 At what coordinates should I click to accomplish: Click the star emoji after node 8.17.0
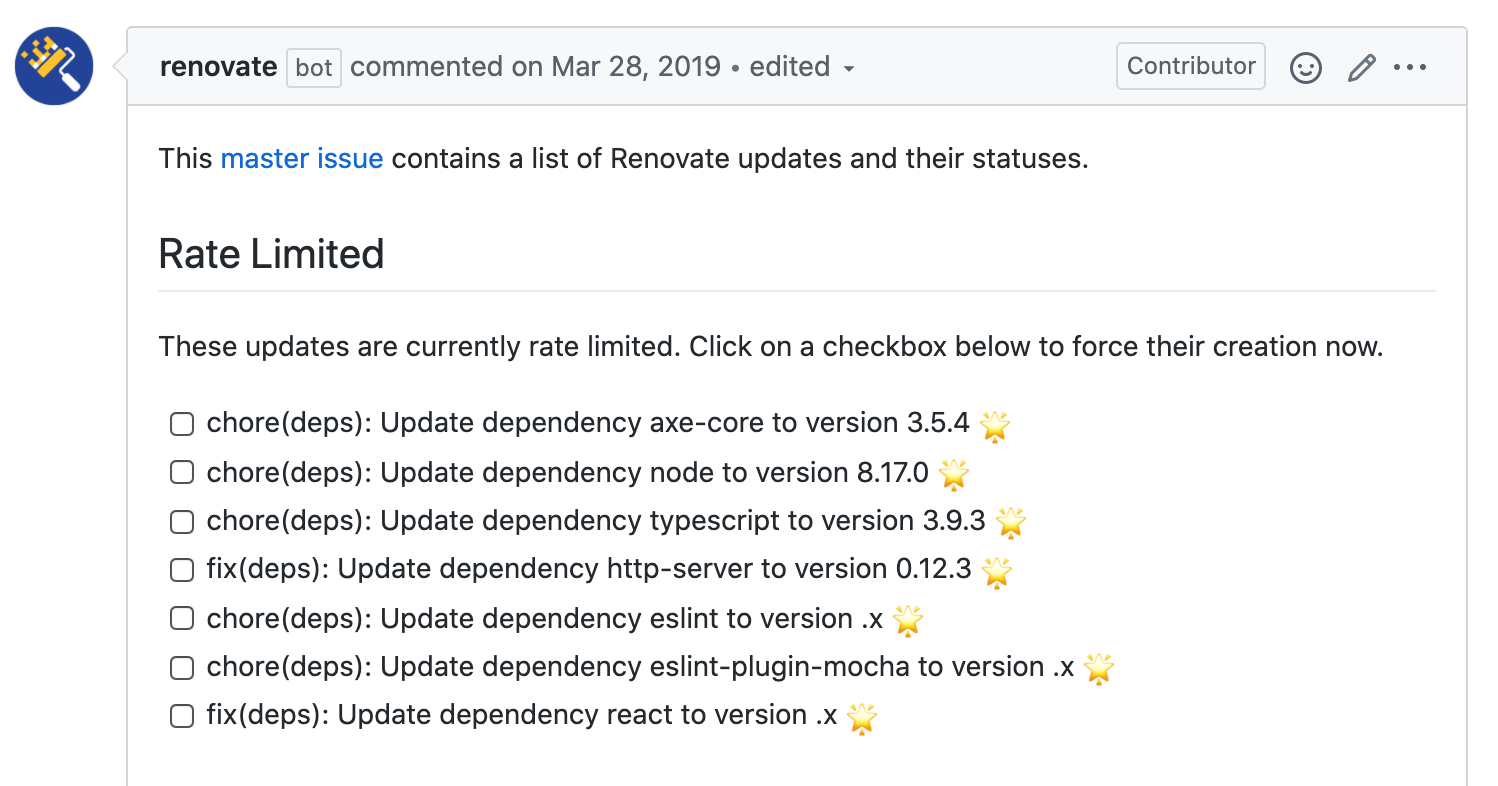tap(954, 474)
